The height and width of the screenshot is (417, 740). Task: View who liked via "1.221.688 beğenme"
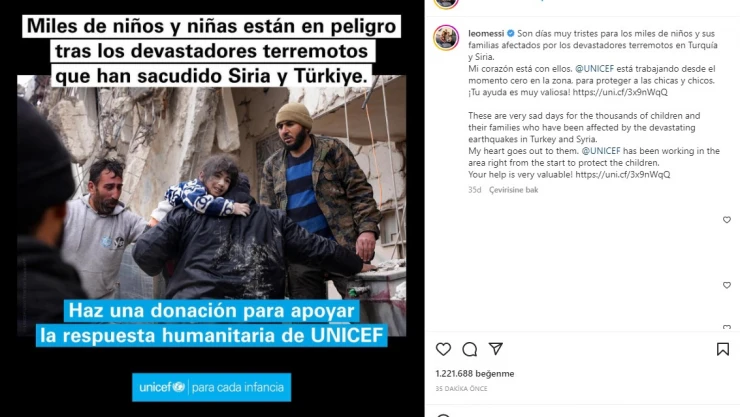[x=475, y=374]
